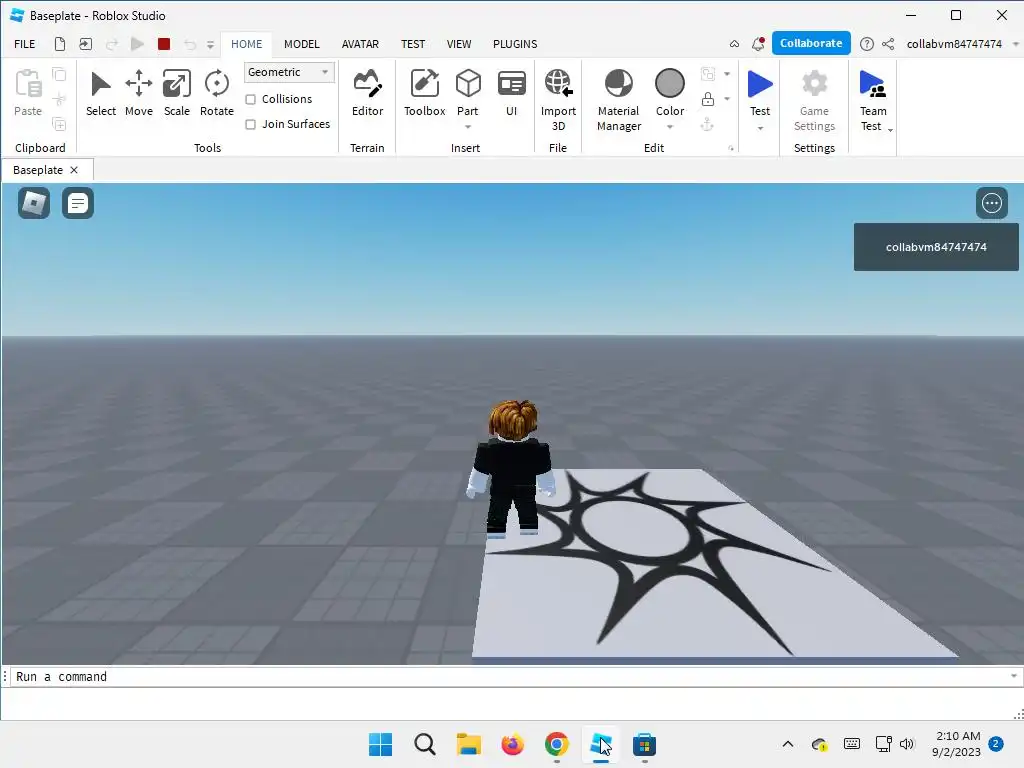Image resolution: width=1024 pixels, height=768 pixels.
Task: Click the red Stop button
Action: (x=164, y=44)
